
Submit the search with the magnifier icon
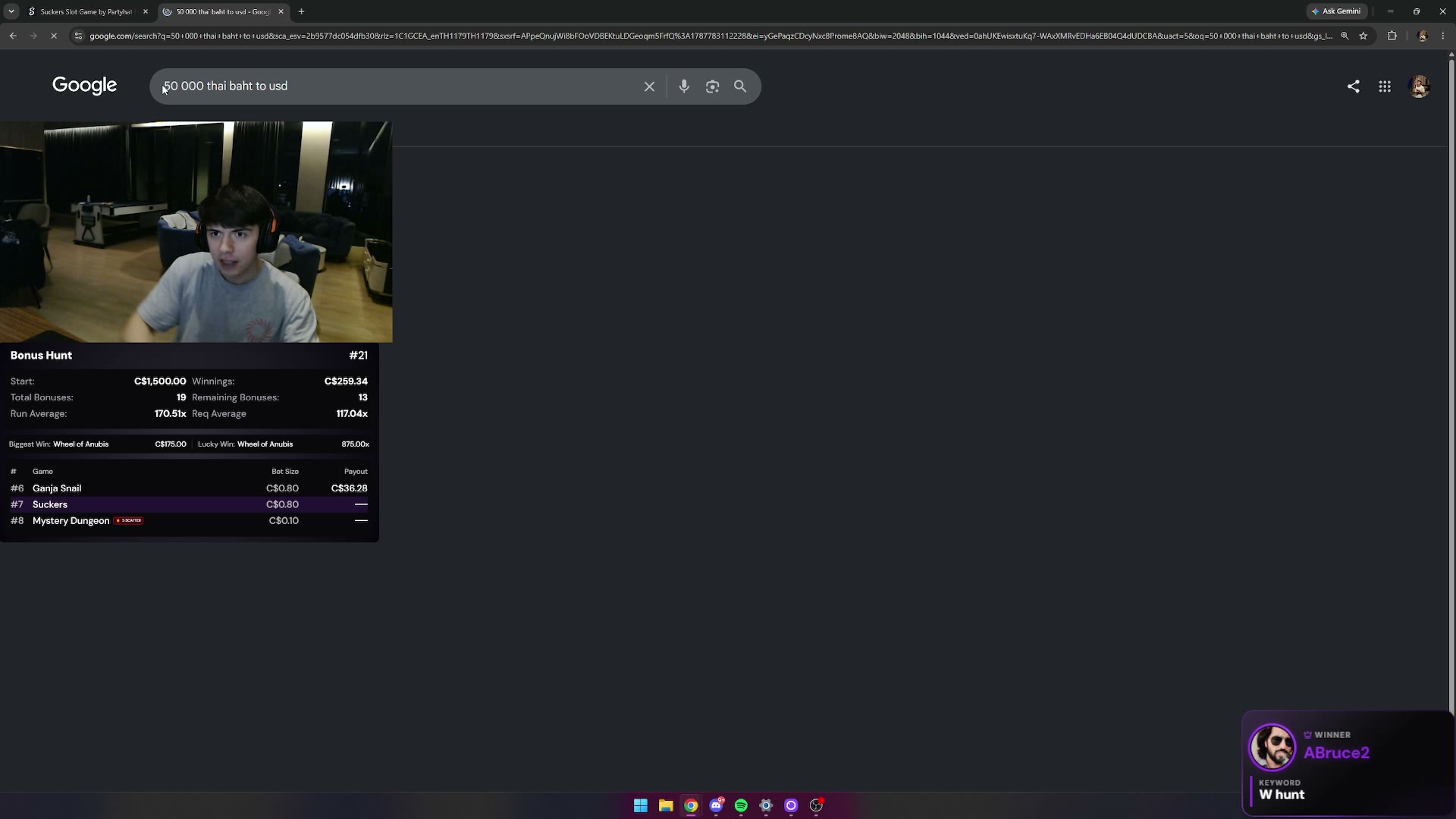(740, 86)
